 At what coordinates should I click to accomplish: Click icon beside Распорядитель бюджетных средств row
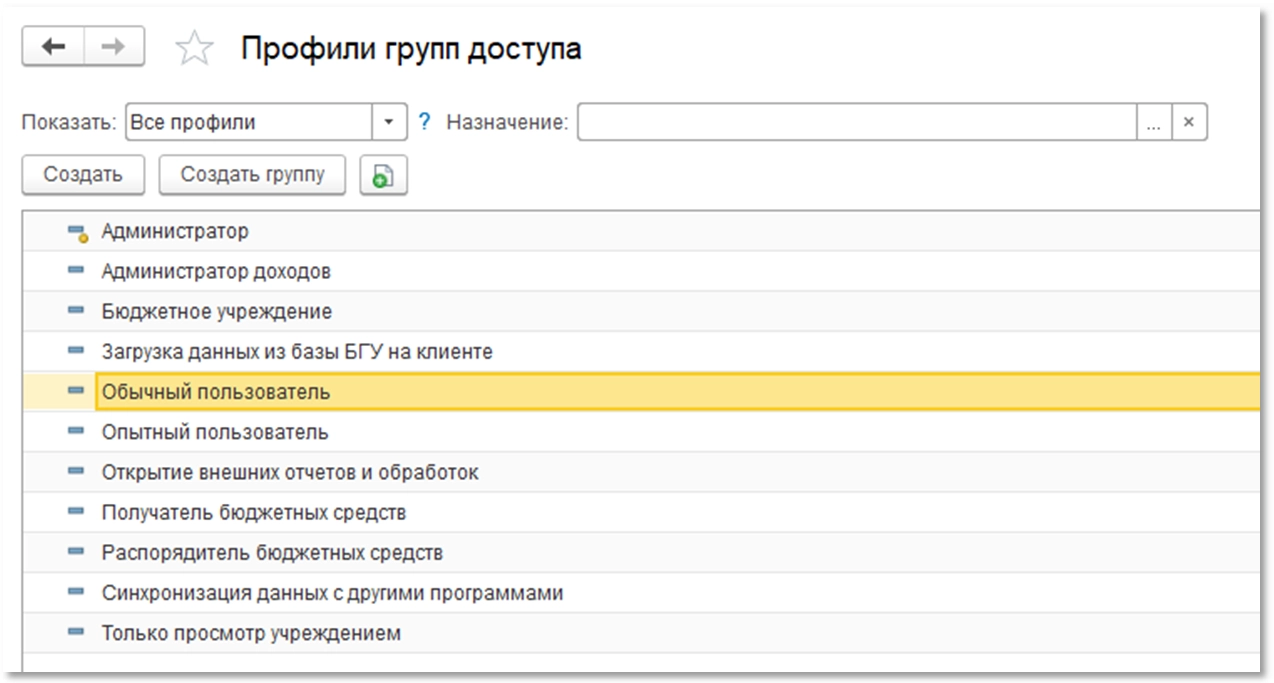(x=75, y=552)
